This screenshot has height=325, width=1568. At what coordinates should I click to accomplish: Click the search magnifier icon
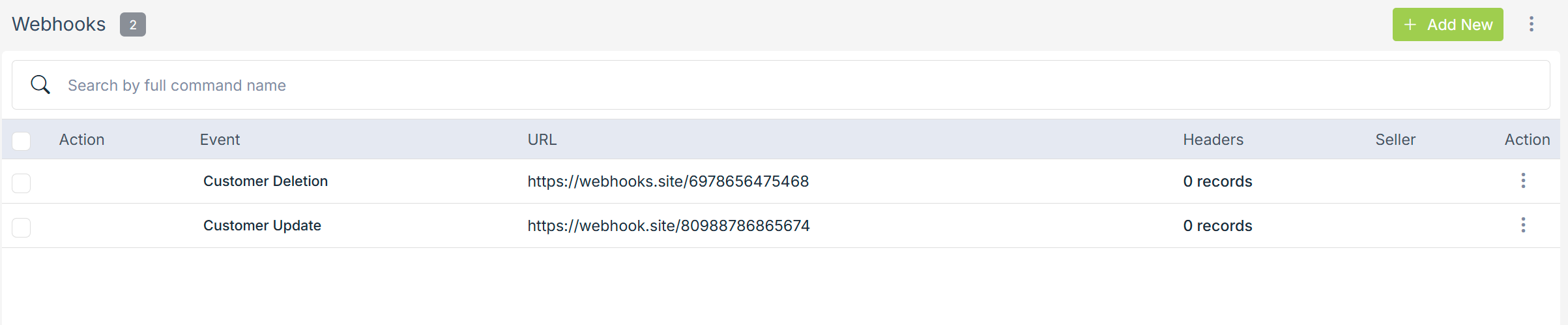click(x=40, y=85)
